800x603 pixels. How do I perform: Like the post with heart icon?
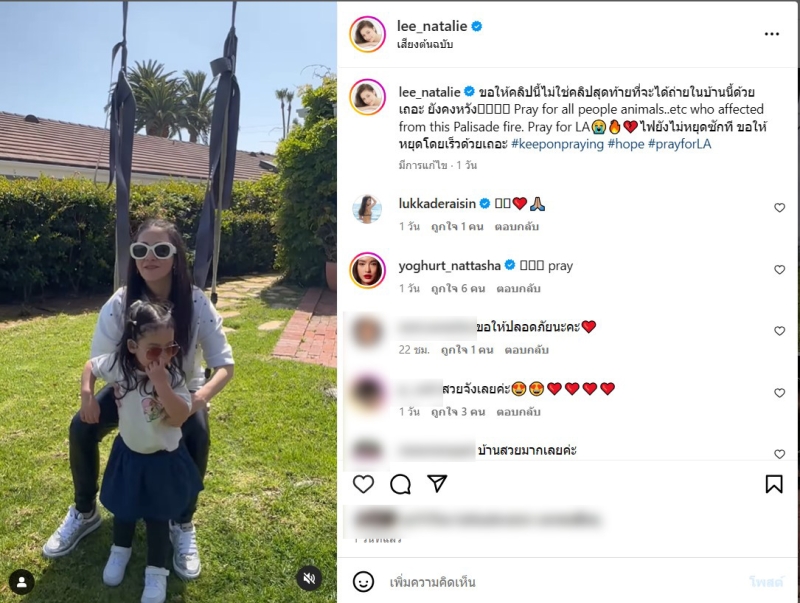tap(363, 484)
